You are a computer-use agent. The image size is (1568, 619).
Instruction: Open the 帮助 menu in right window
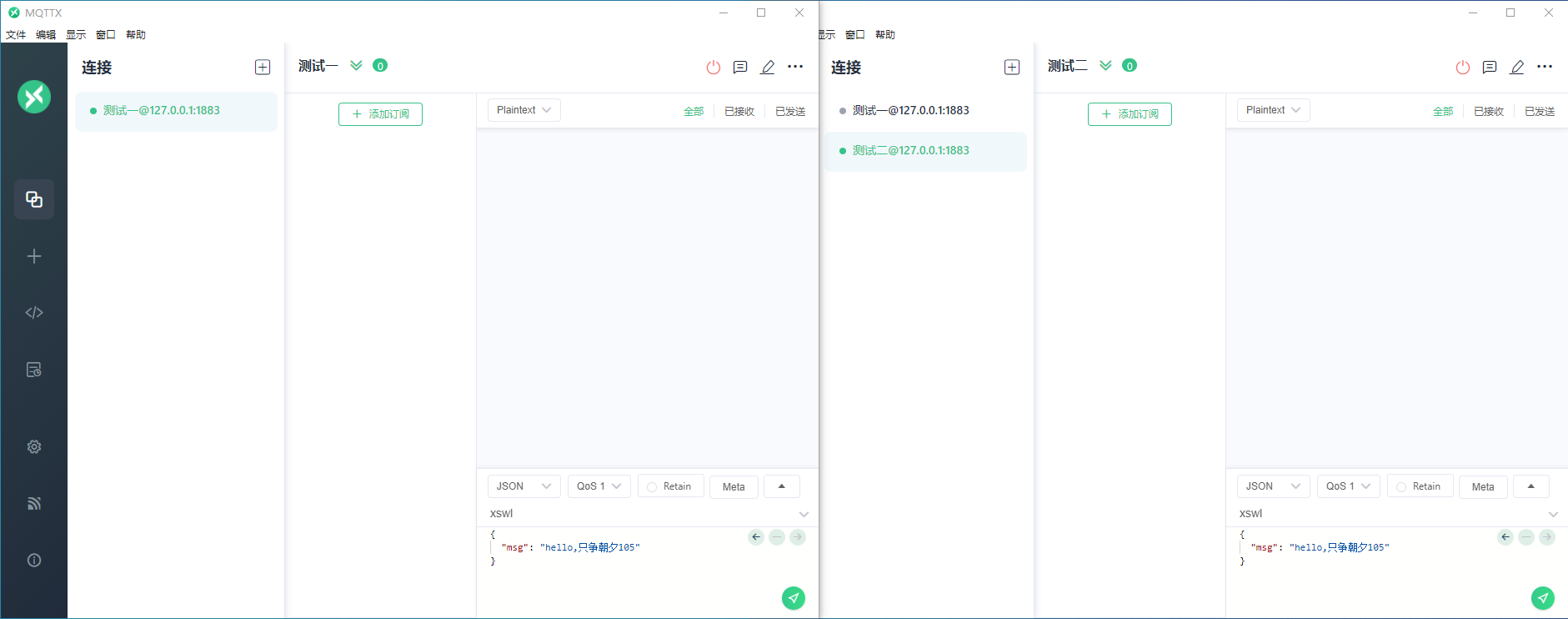[885, 35]
